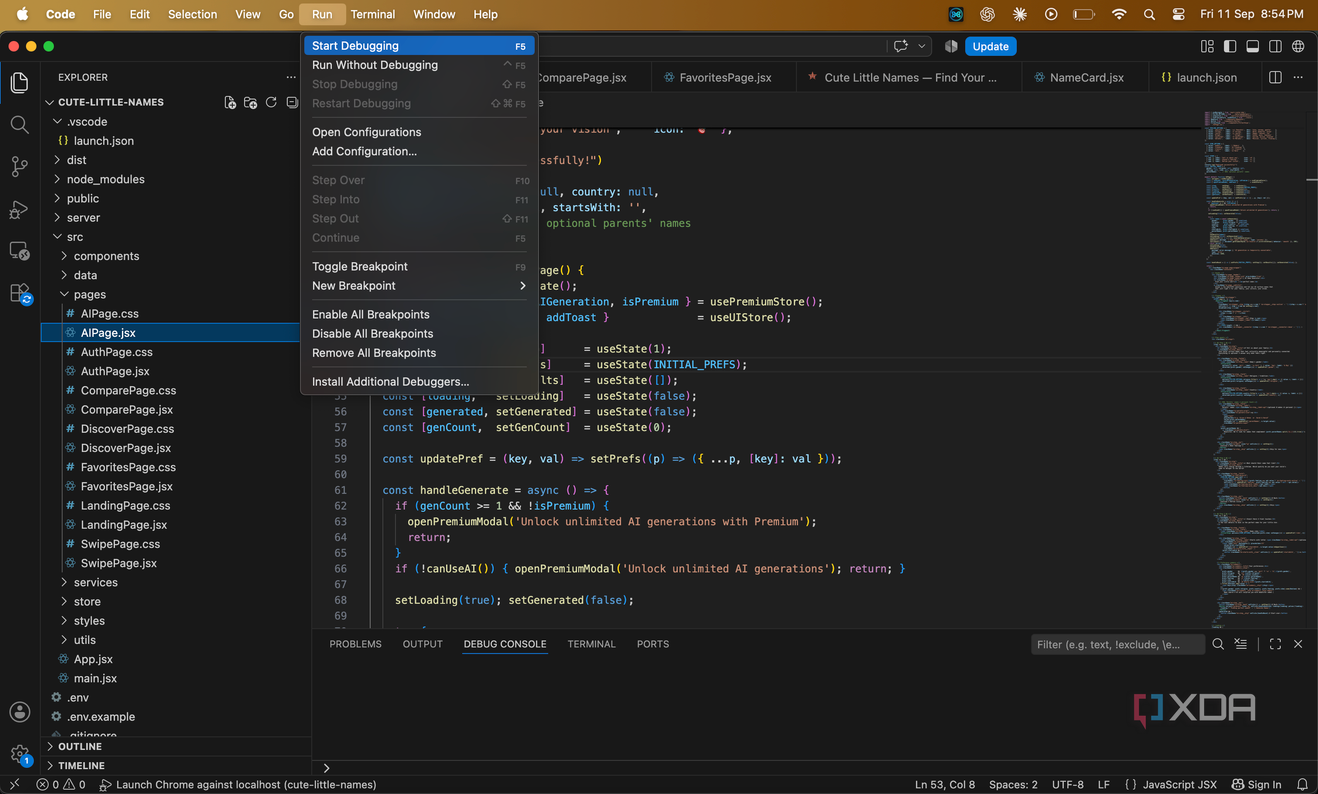The height and width of the screenshot is (794, 1318).
Task: Open the Remote Explorer view
Action: pos(19,251)
